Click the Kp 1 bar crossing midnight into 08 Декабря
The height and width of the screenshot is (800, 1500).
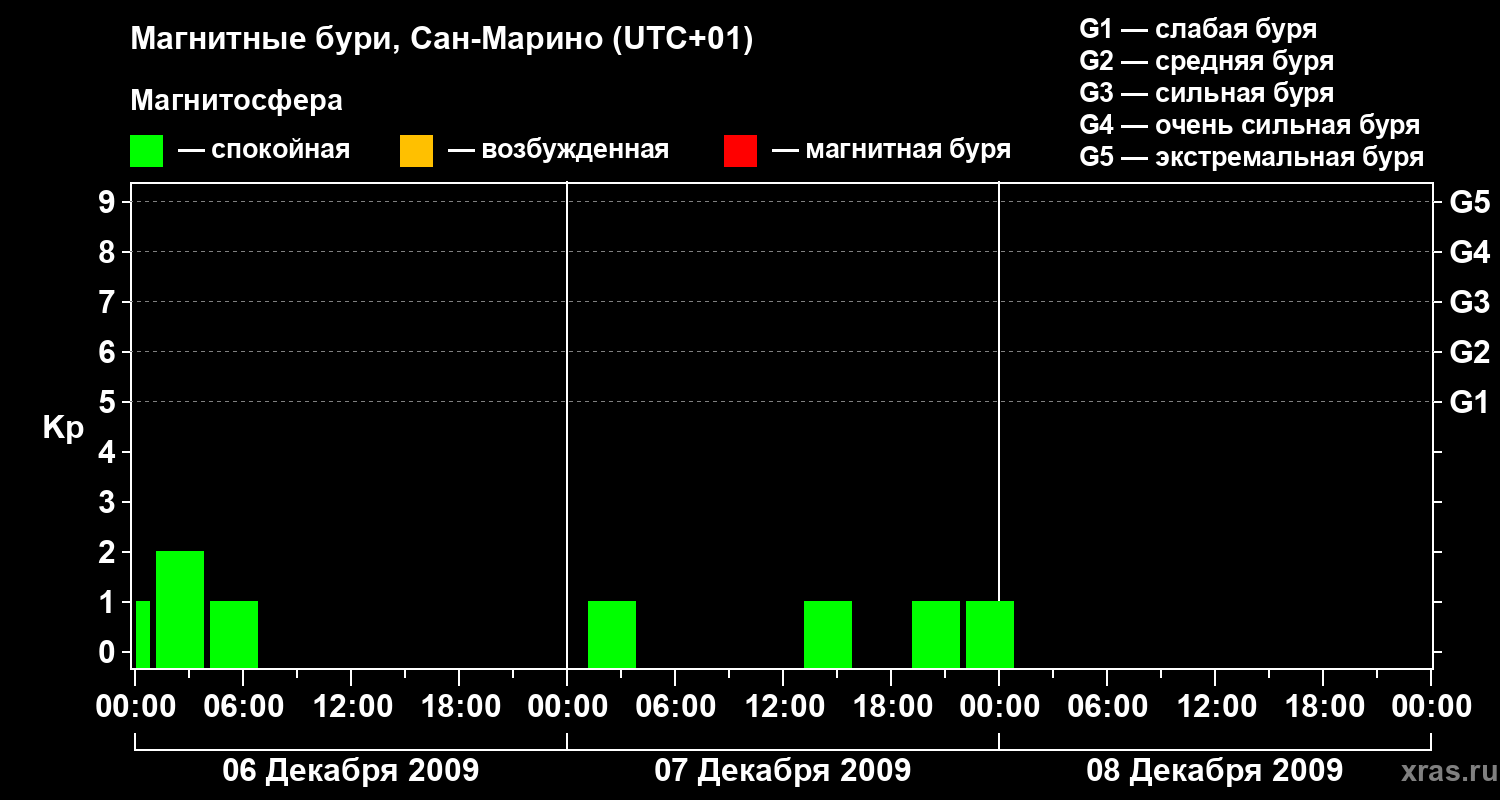990,634
